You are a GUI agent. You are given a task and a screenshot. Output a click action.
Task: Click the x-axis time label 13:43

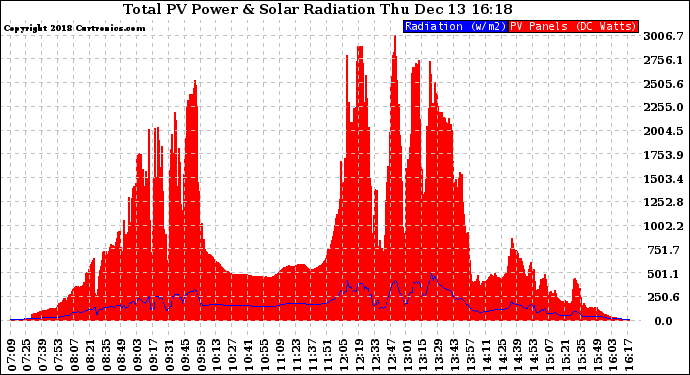[x=455, y=355]
